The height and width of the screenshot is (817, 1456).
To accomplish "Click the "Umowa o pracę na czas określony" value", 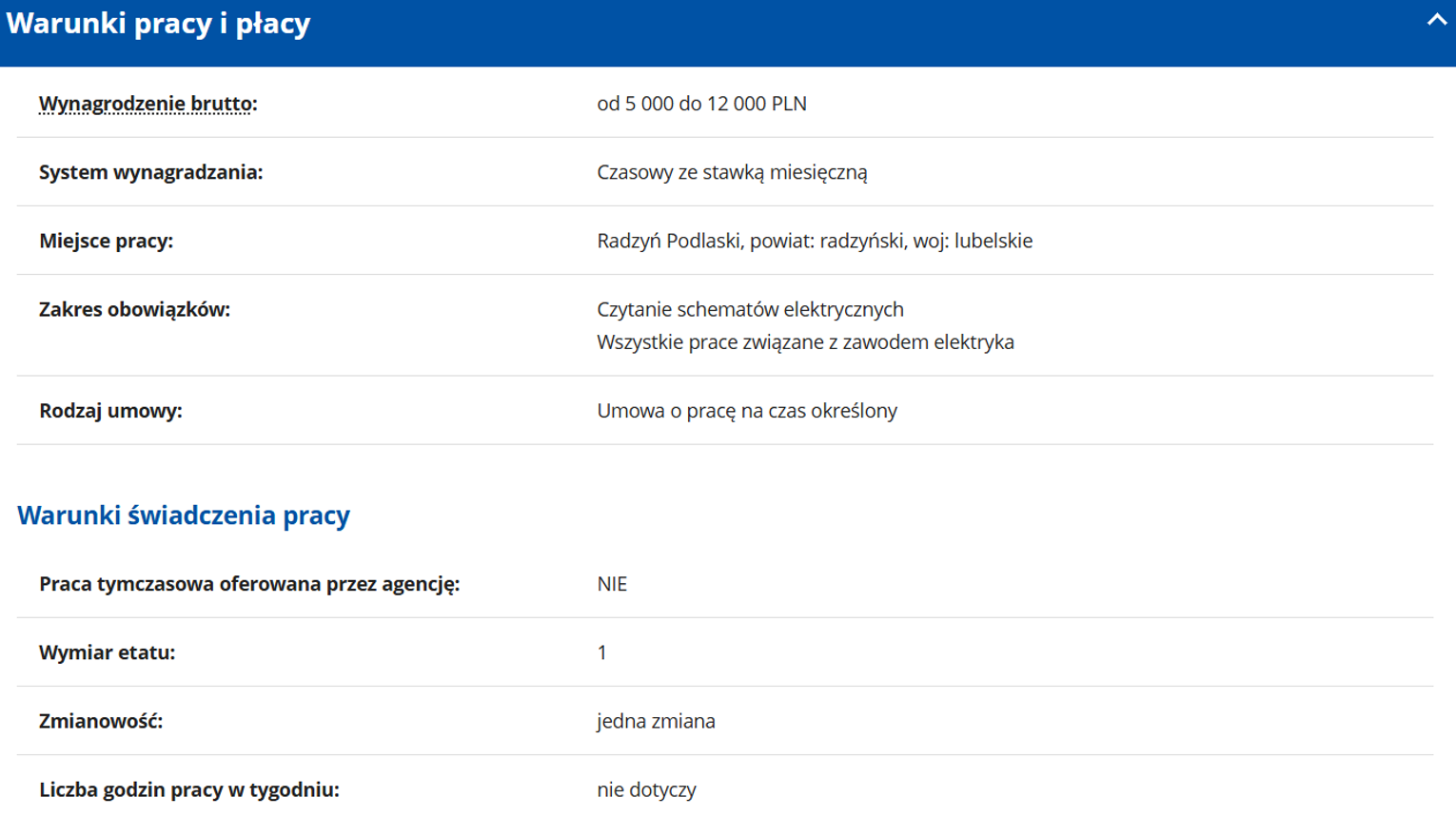I will point(746,411).
